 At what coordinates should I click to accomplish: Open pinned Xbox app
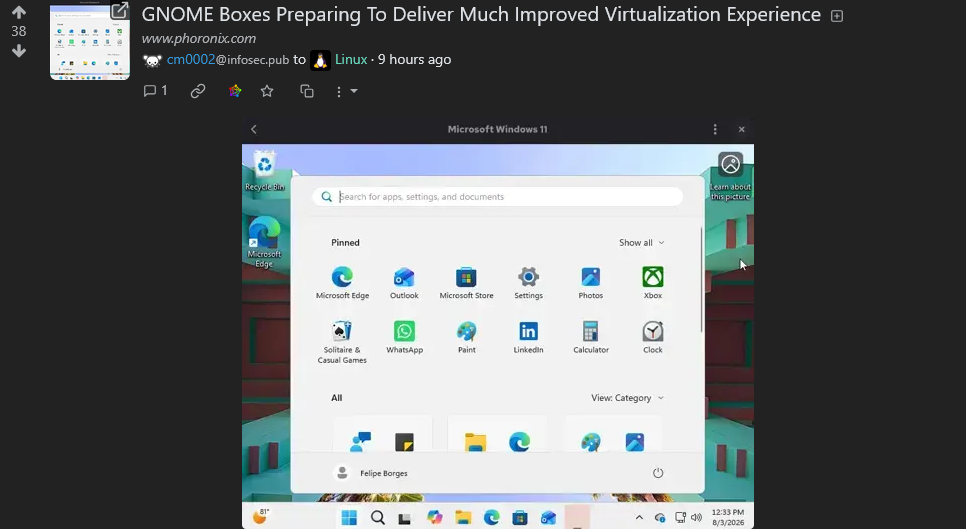(x=652, y=283)
